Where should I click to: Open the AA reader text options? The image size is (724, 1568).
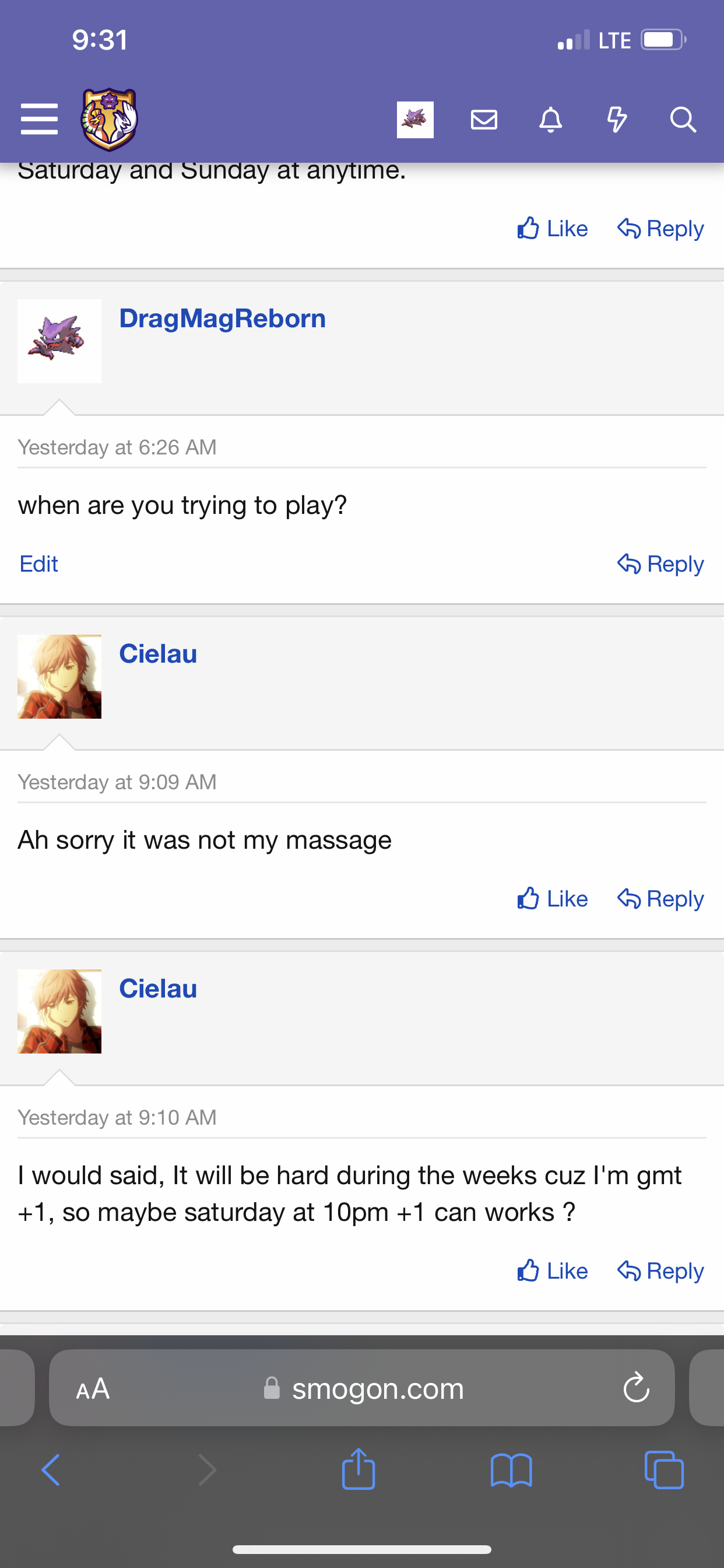(x=93, y=1388)
